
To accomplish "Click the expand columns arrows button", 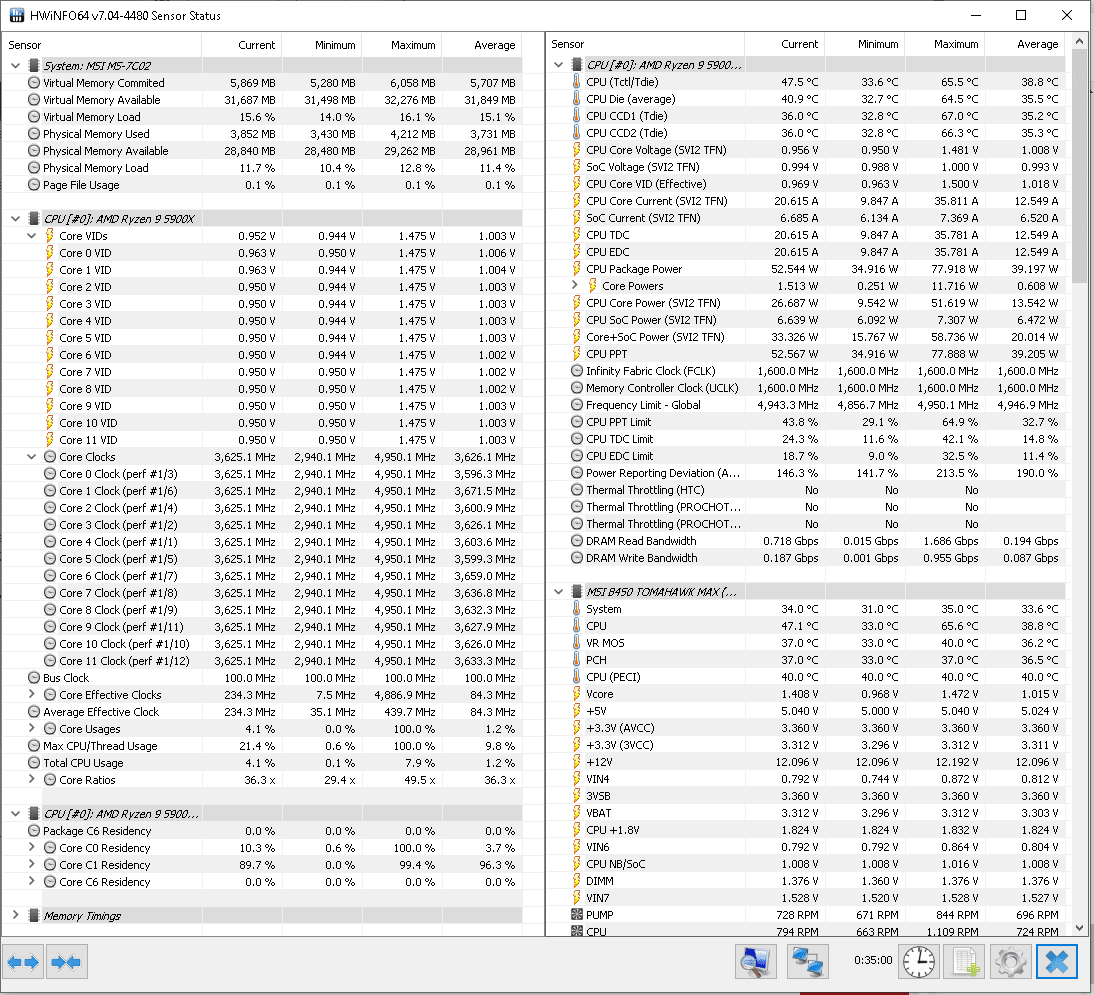I will coord(23,962).
